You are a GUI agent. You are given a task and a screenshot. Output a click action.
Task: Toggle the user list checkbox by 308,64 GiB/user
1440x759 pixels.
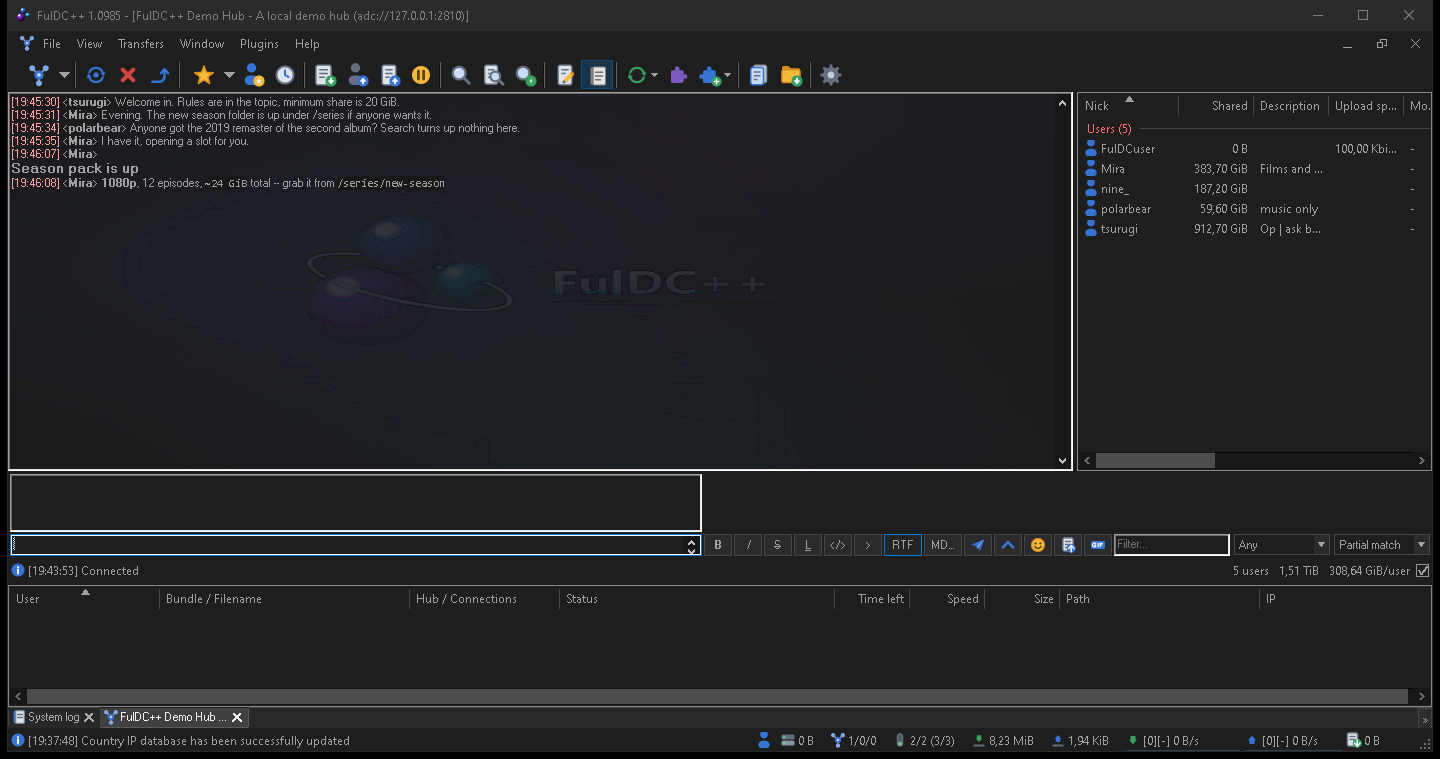coord(1423,571)
